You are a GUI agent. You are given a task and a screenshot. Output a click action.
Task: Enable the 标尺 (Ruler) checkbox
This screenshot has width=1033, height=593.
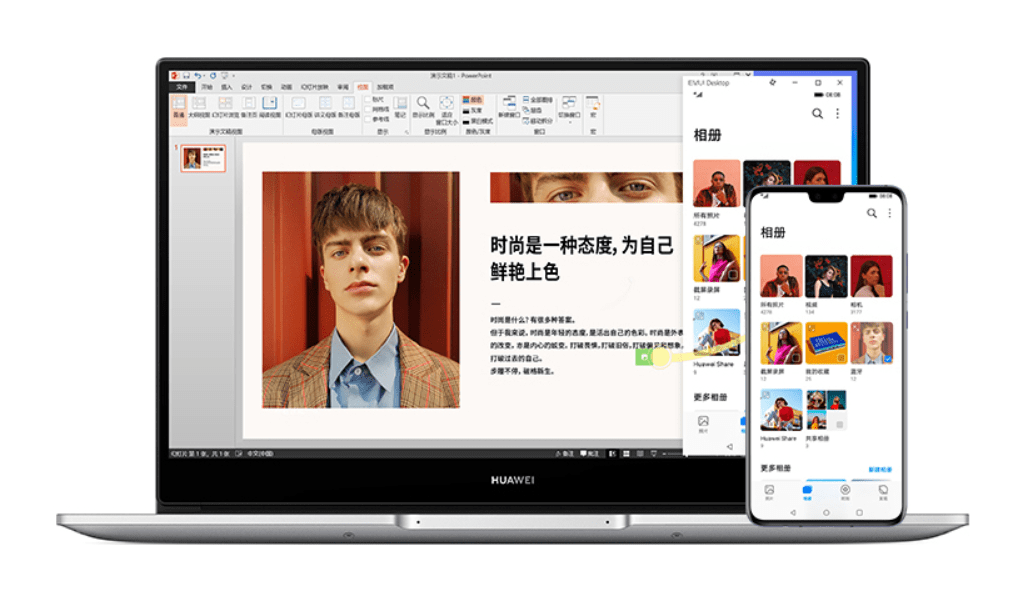click(367, 99)
